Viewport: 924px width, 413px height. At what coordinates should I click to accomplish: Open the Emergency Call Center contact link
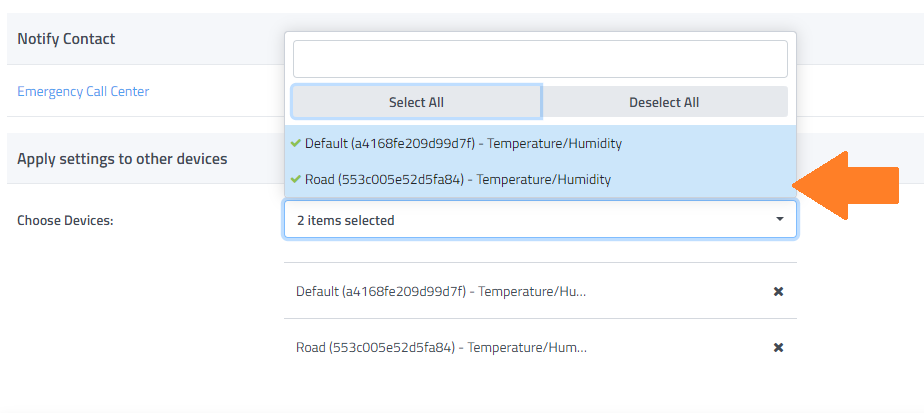[x=83, y=91]
